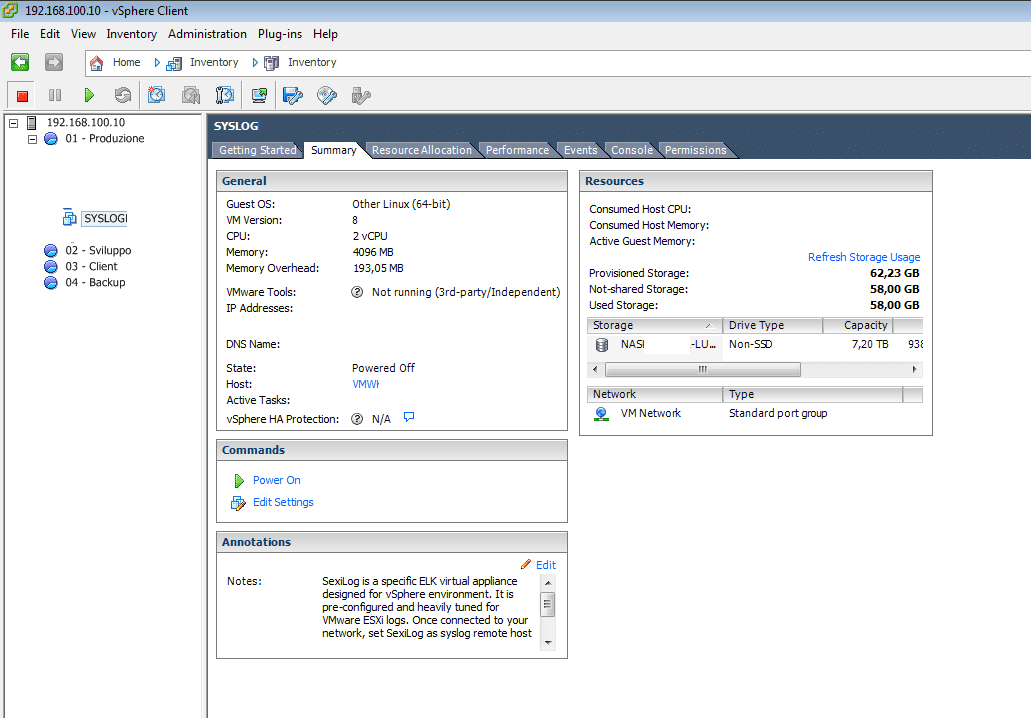Click the green Power On toolbar play icon

point(89,96)
